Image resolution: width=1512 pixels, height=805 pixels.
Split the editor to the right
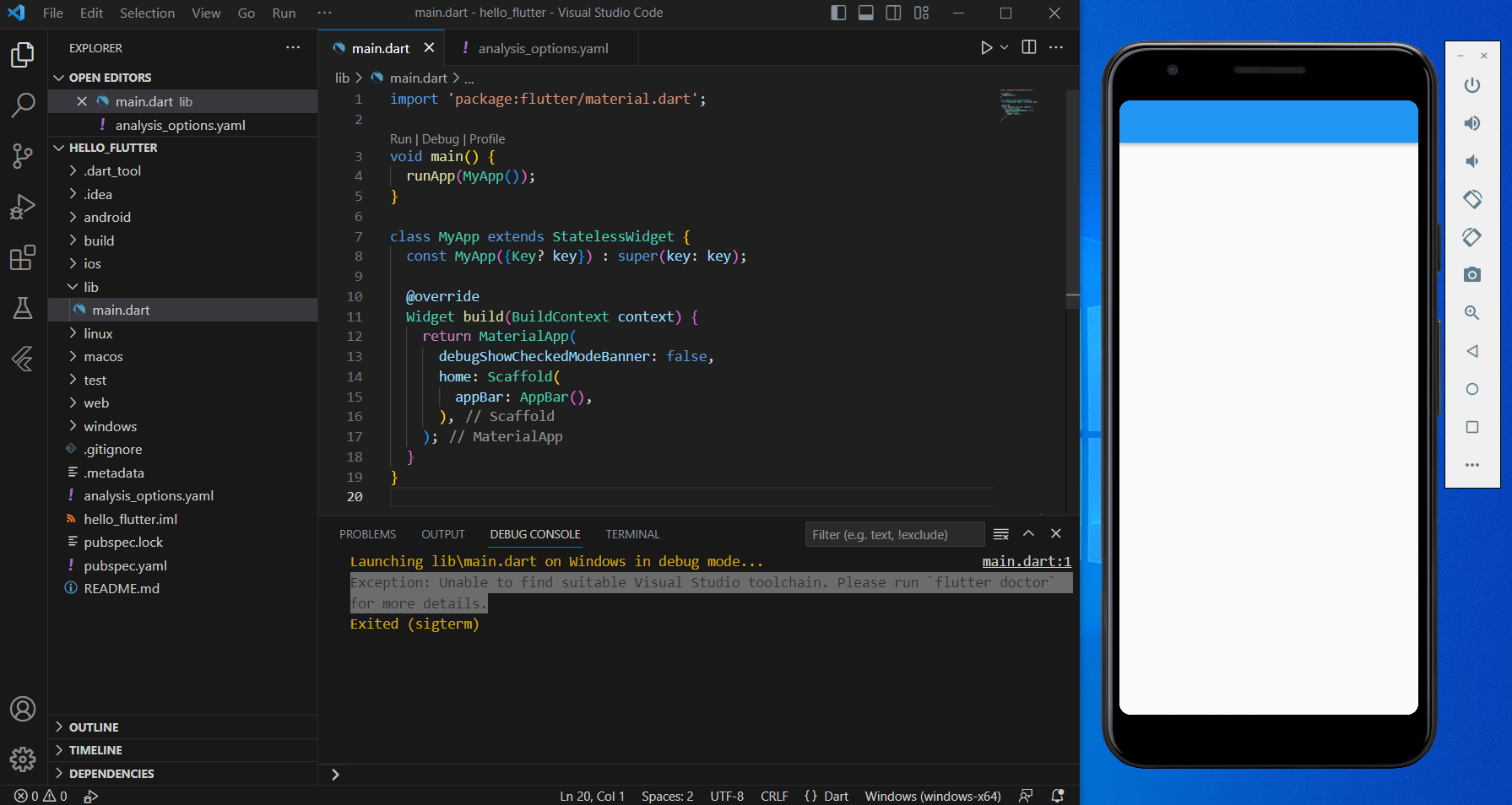tap(1029, 47)
